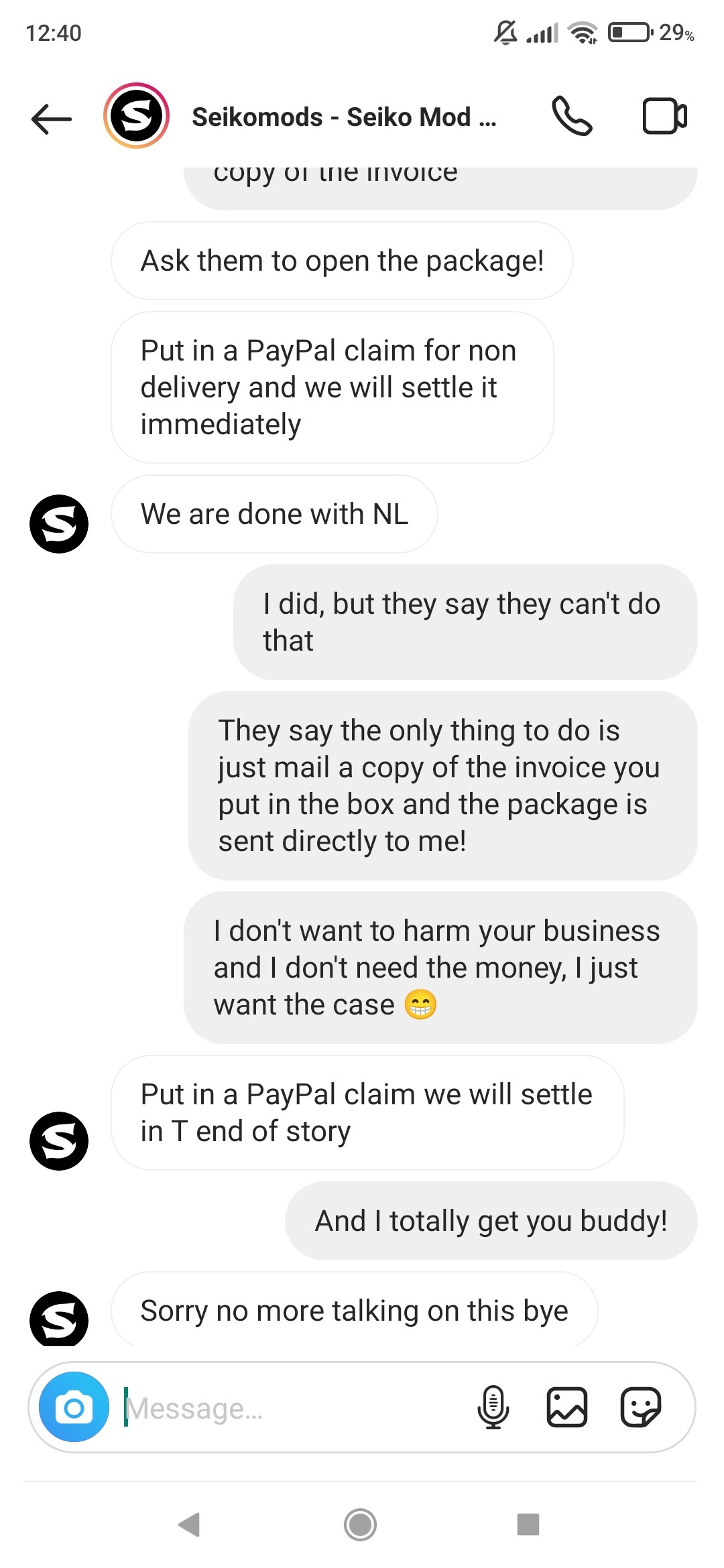Select the 'And I totally get you buddy!' message
724x1568 pixels.
point(491,1221)
